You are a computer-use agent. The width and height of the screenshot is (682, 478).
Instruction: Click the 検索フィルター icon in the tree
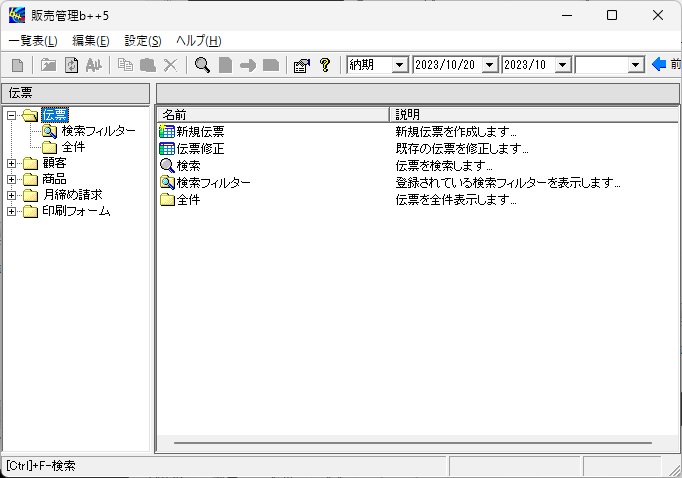click(x=50, y=131)
